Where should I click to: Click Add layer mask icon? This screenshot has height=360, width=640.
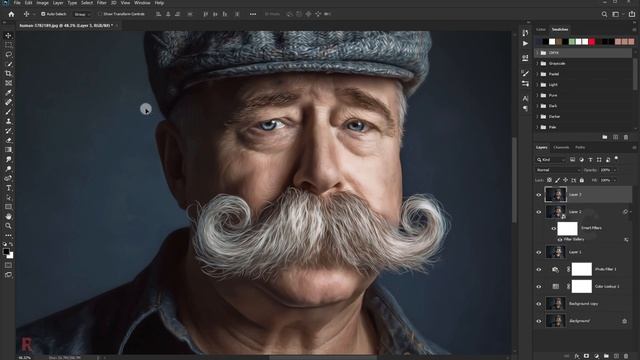(x=587, y=356)
